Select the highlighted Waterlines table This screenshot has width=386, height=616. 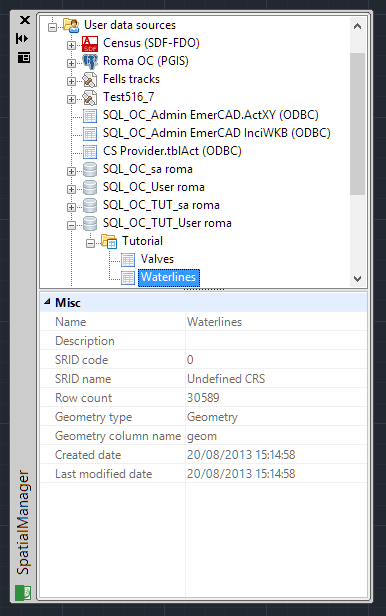[x=168, y=277]
